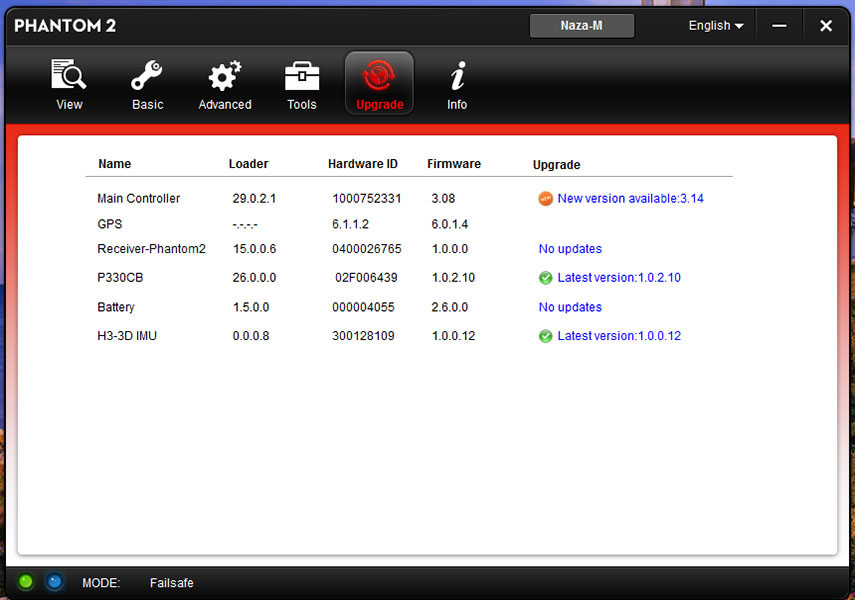
Task: Click the Hardware ID column header
Action: [x=363, y=164]
